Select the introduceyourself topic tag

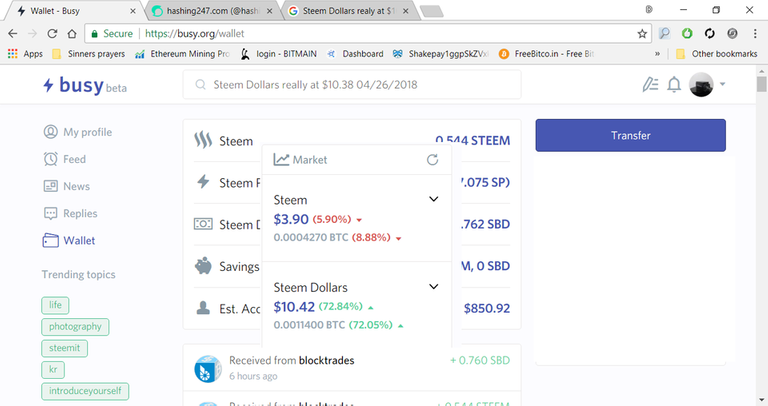click(x=85, y=391)
